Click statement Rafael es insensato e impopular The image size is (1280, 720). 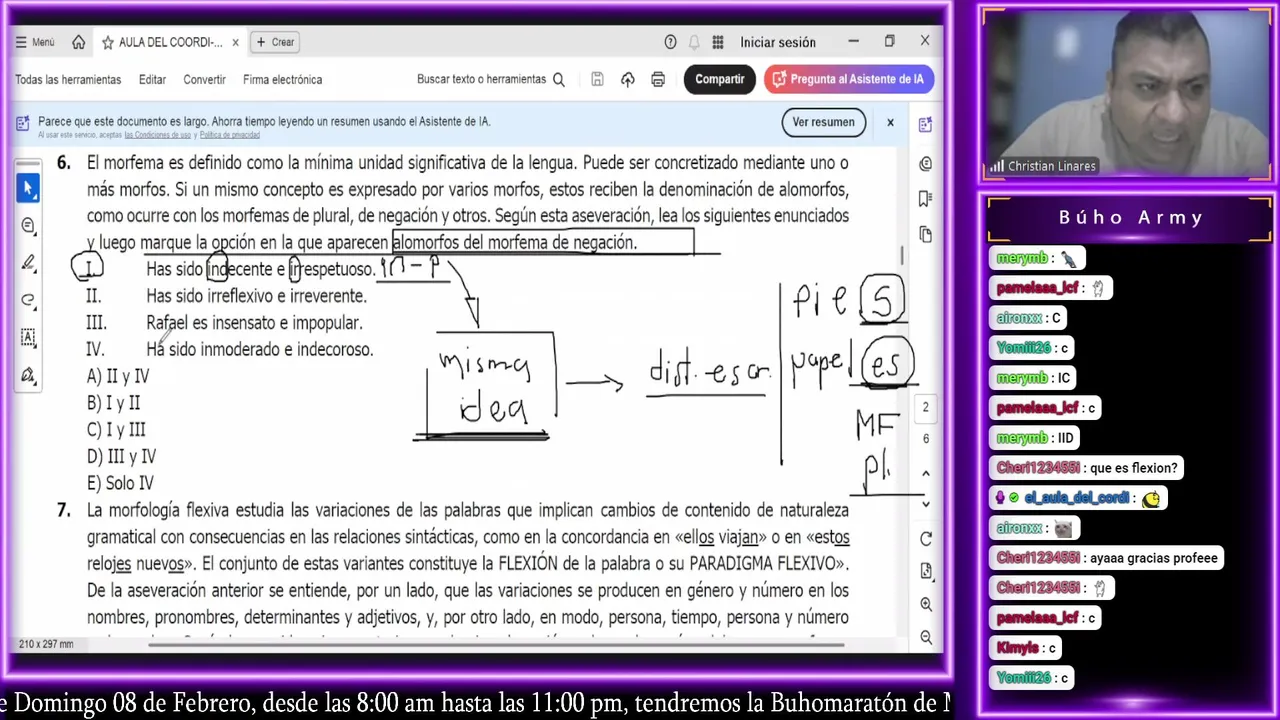(x=254, y=323)
